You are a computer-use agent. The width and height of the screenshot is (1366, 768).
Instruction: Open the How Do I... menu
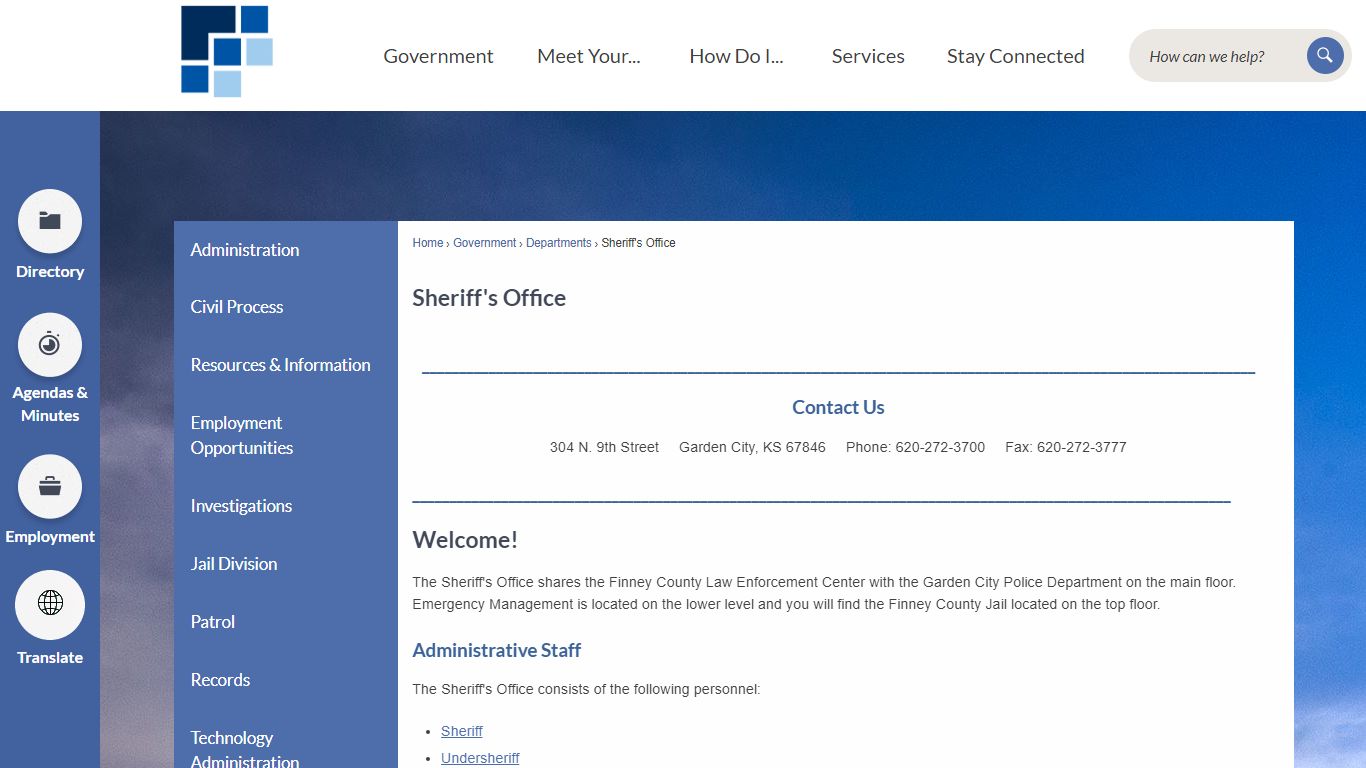coord(736,56)
